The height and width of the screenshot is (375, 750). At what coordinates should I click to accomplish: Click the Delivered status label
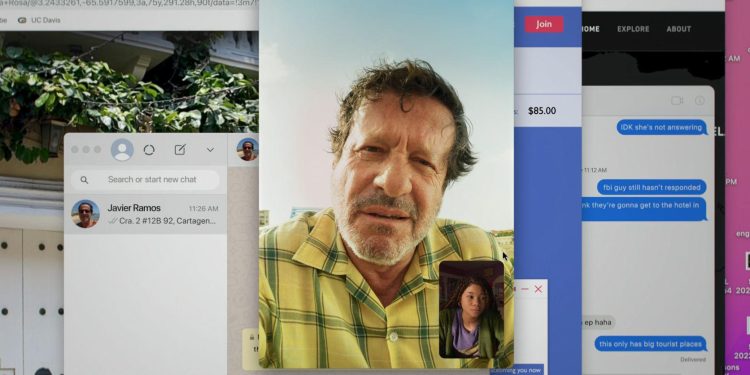point(693,359)
